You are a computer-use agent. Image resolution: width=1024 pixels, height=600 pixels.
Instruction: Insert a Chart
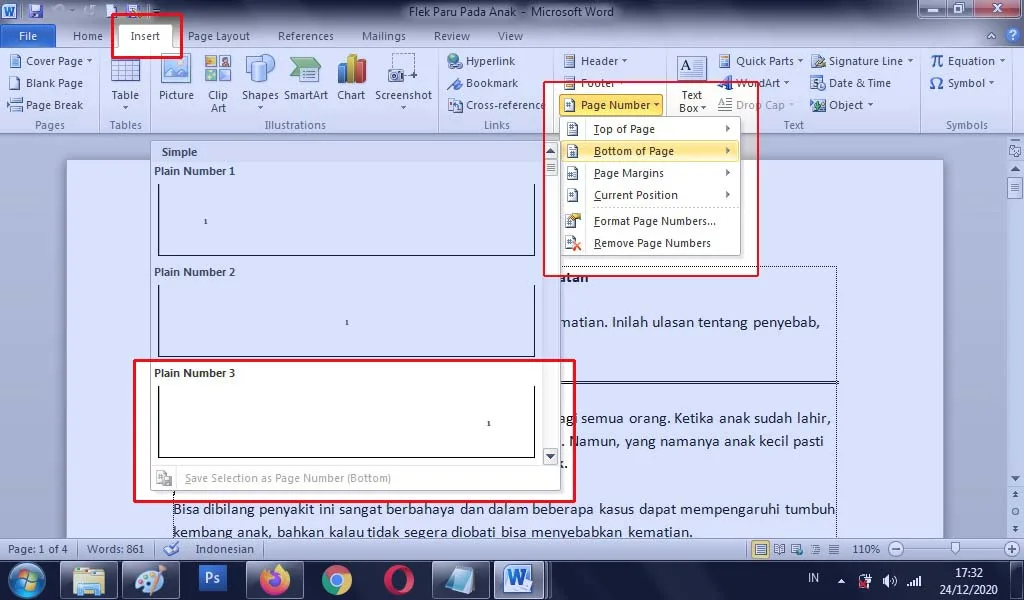(x=351, y=78)
